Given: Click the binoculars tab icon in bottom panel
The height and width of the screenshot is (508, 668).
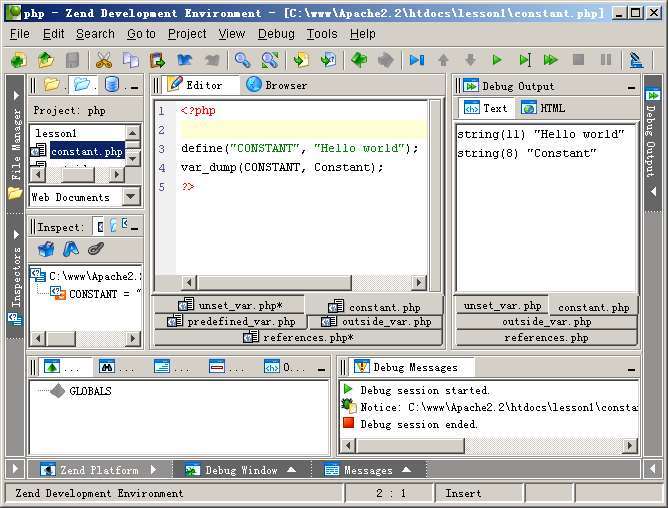Looking at the screenshot, I should [107, 367].
